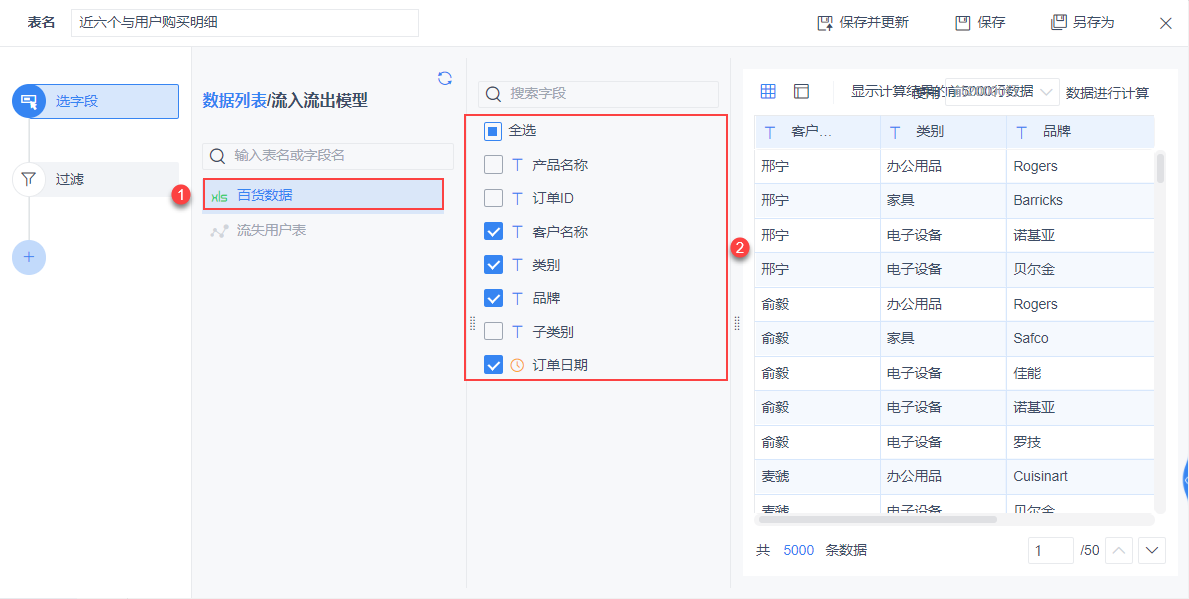Uncheck the 客户名称 field checkbox
The image size is (1189, 599).
click(493, 231)
